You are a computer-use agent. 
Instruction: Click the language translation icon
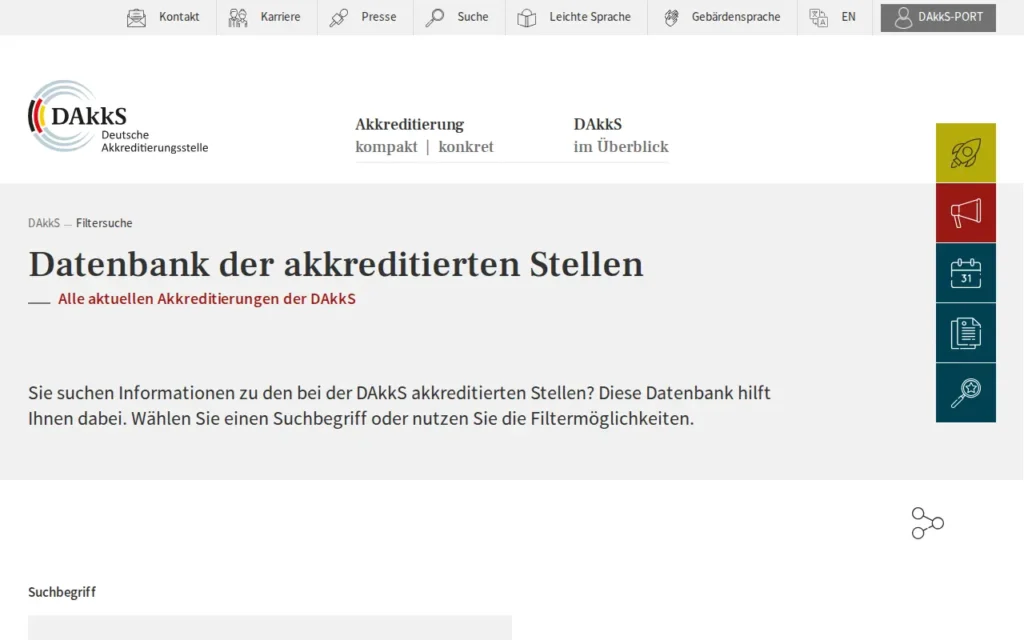(818, 18)
